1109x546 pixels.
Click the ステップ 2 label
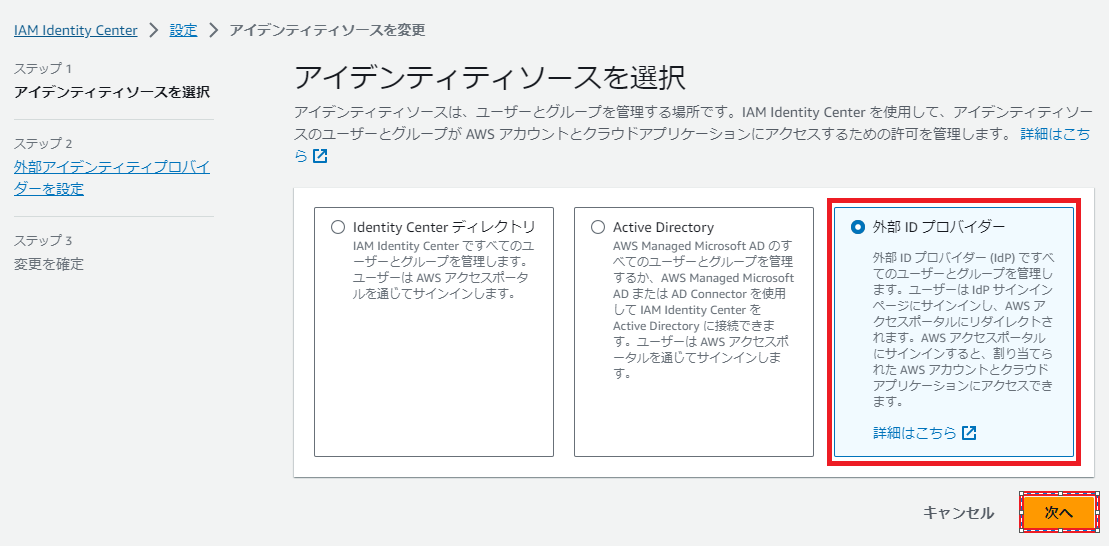(43, 144)
